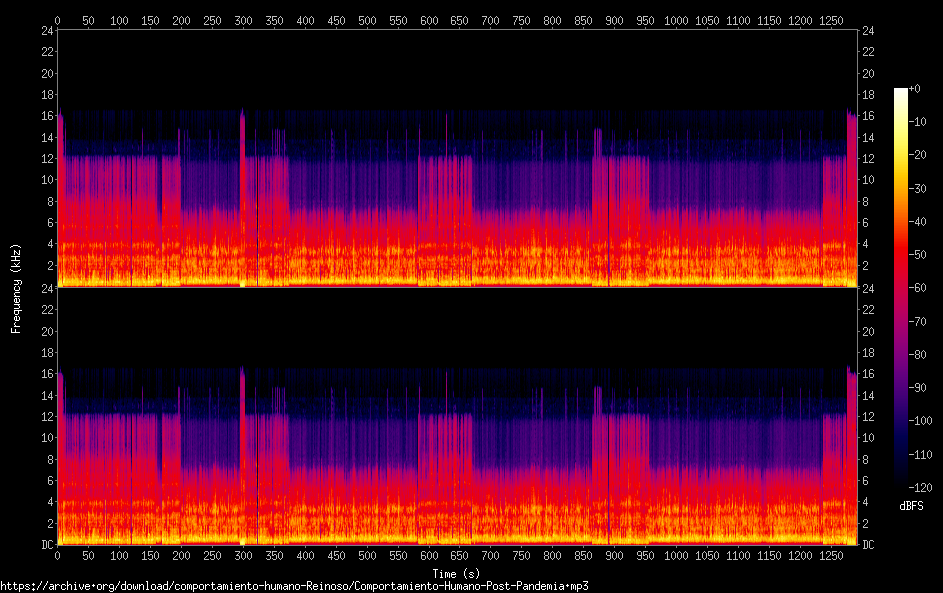Click the 'dBFS' legend label
943x593 pixels.
tap(911, 506)
